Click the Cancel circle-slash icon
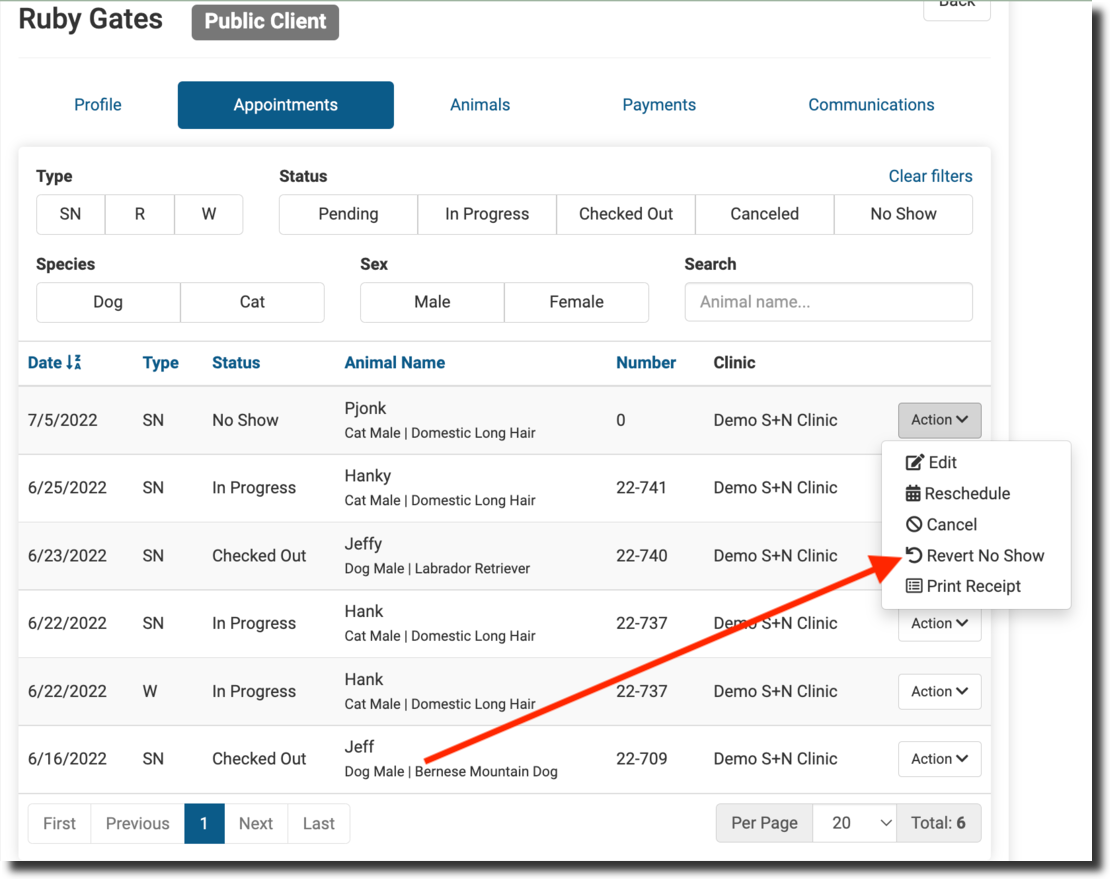This screenshot has width=1110, height=879. tap(914, 524)
